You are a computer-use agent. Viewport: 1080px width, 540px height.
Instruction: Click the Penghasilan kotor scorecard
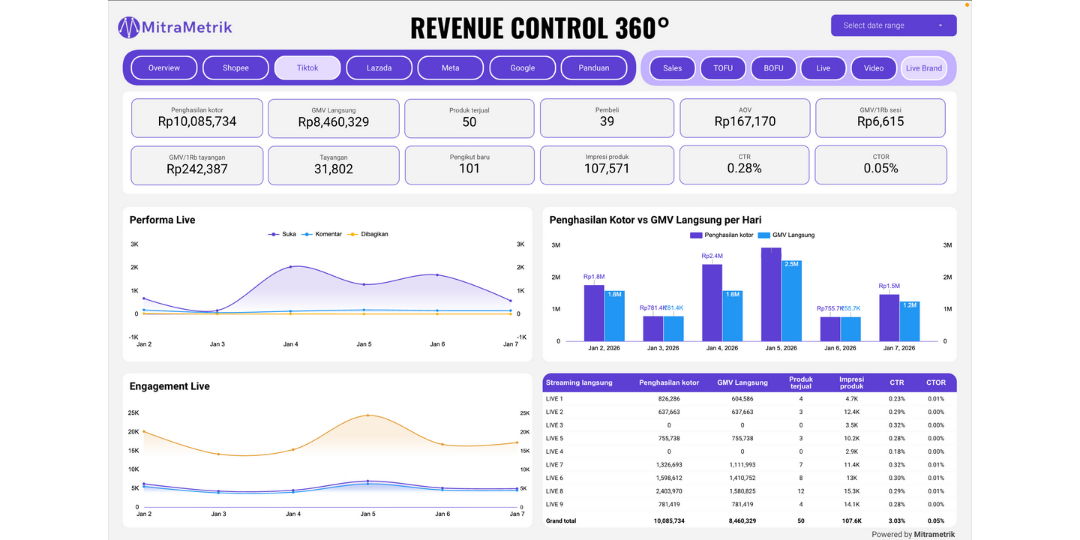point(197,117)
